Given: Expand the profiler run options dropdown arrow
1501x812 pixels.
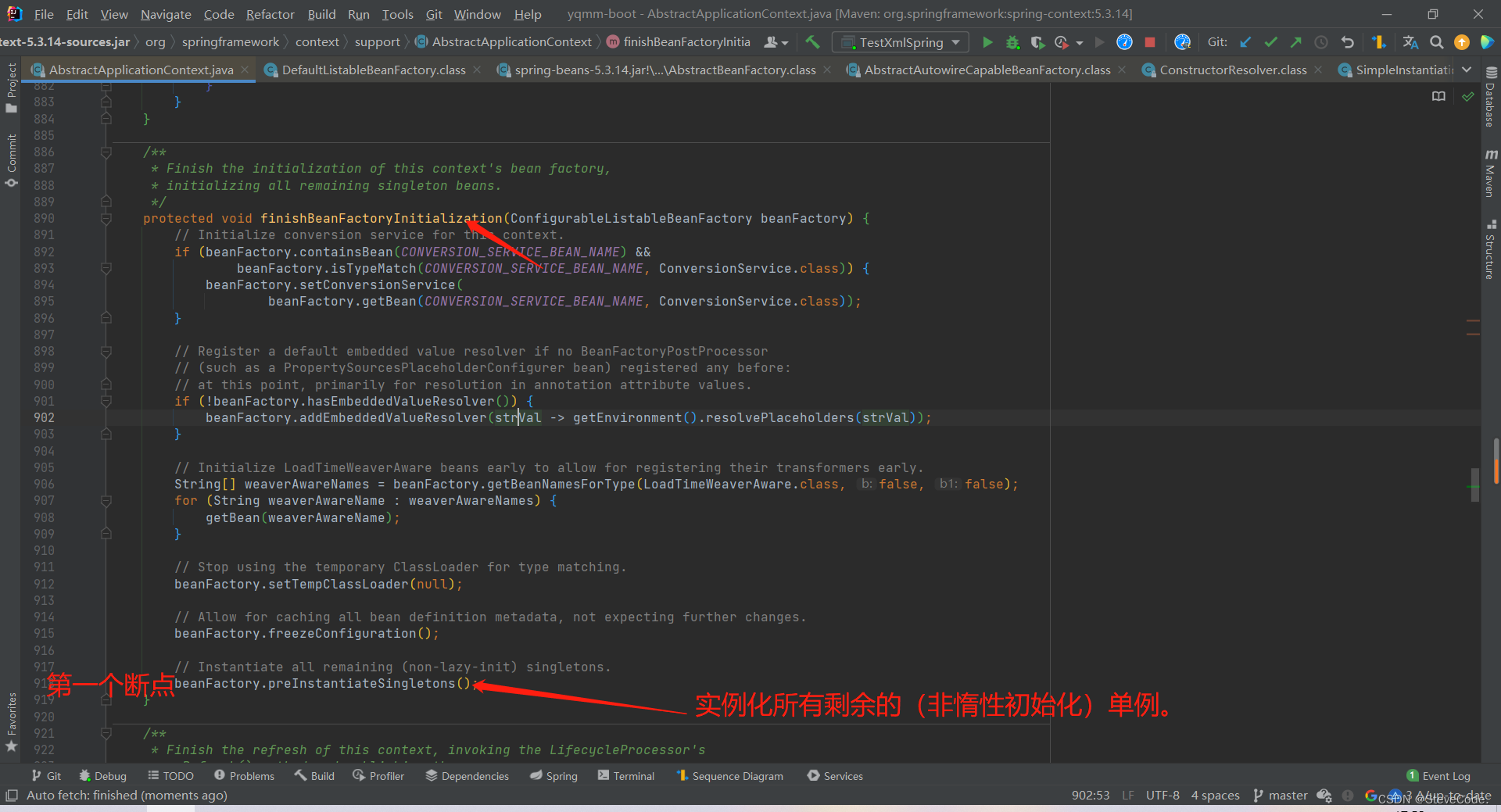Looking at the screenshot, I should (x=1080, y=43).
